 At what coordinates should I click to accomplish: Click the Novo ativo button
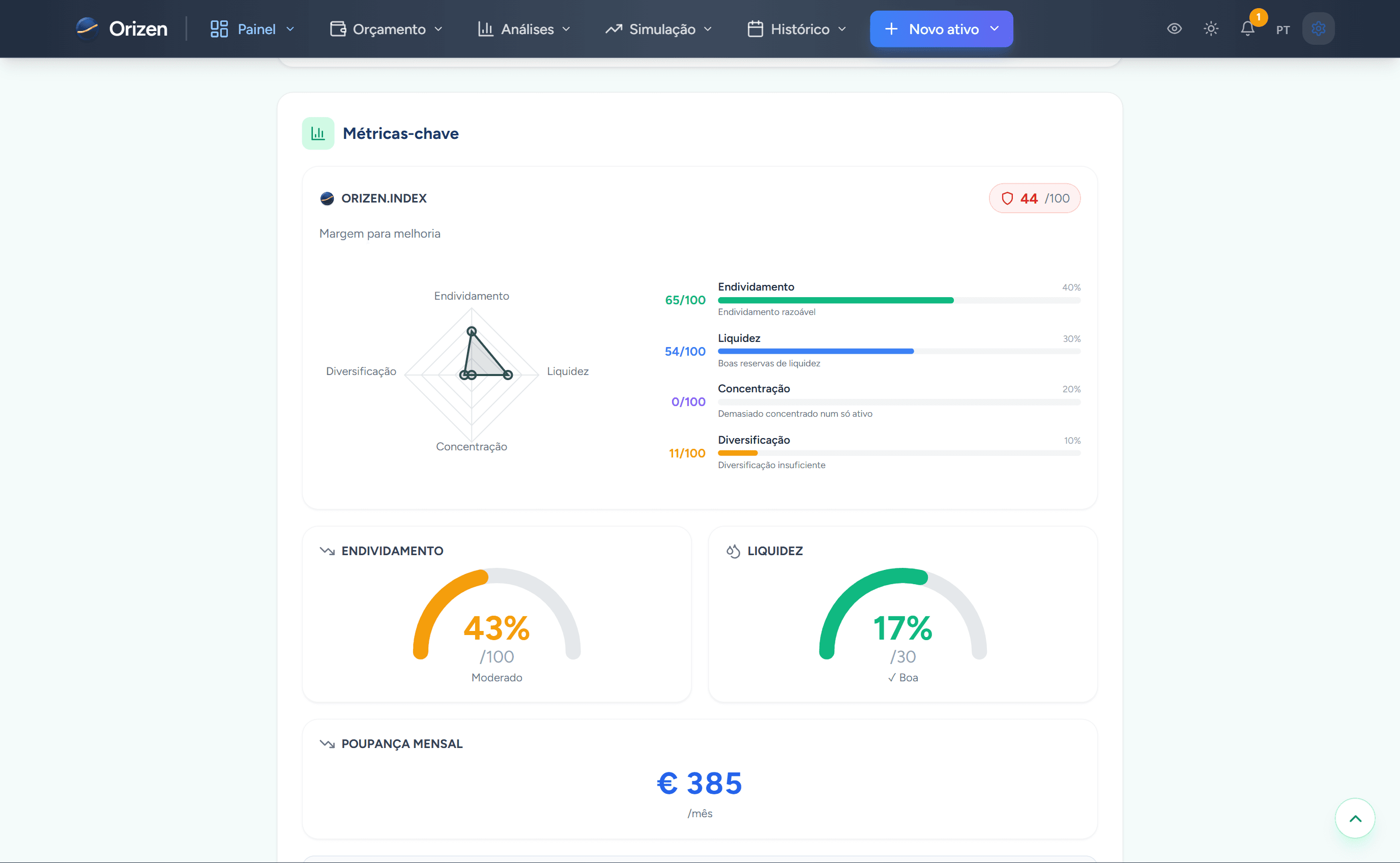click(x=941, y=29)
